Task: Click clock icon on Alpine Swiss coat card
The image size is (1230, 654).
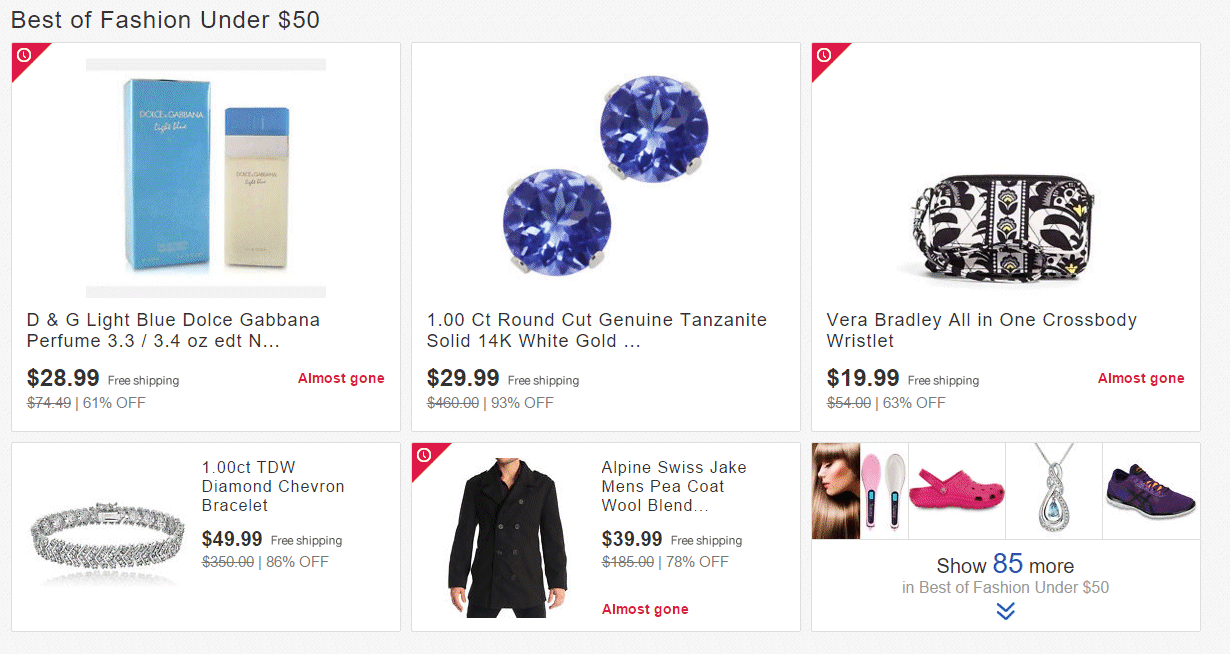Action: click(x=424, y=455)
